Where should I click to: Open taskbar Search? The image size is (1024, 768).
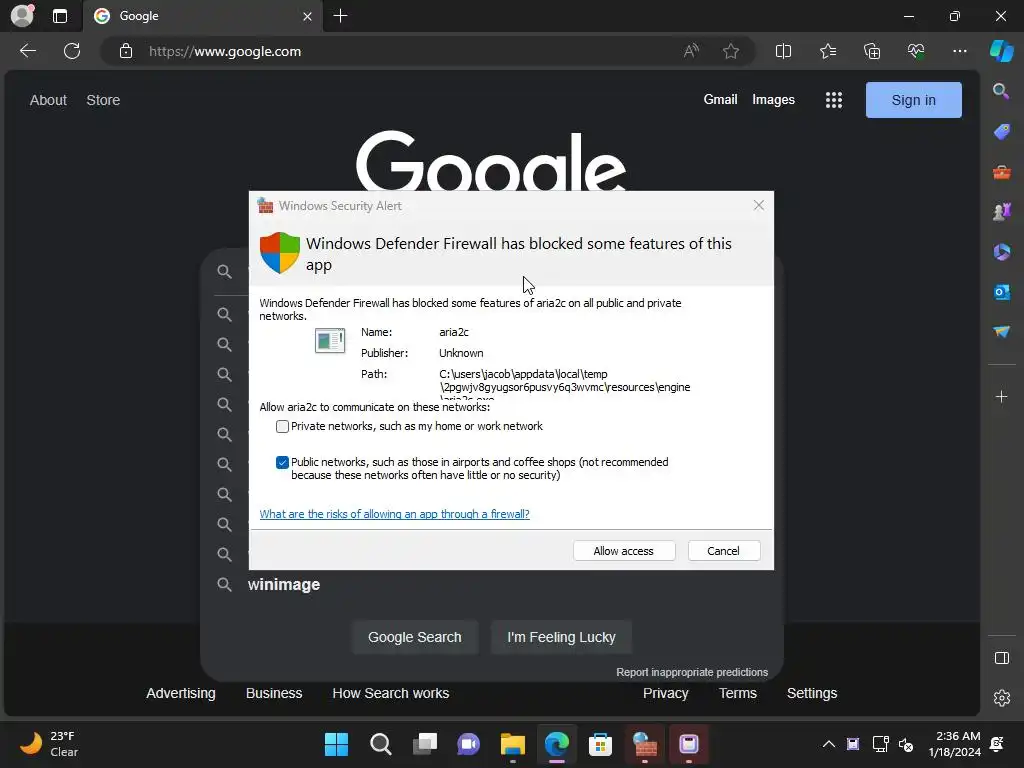380,744
